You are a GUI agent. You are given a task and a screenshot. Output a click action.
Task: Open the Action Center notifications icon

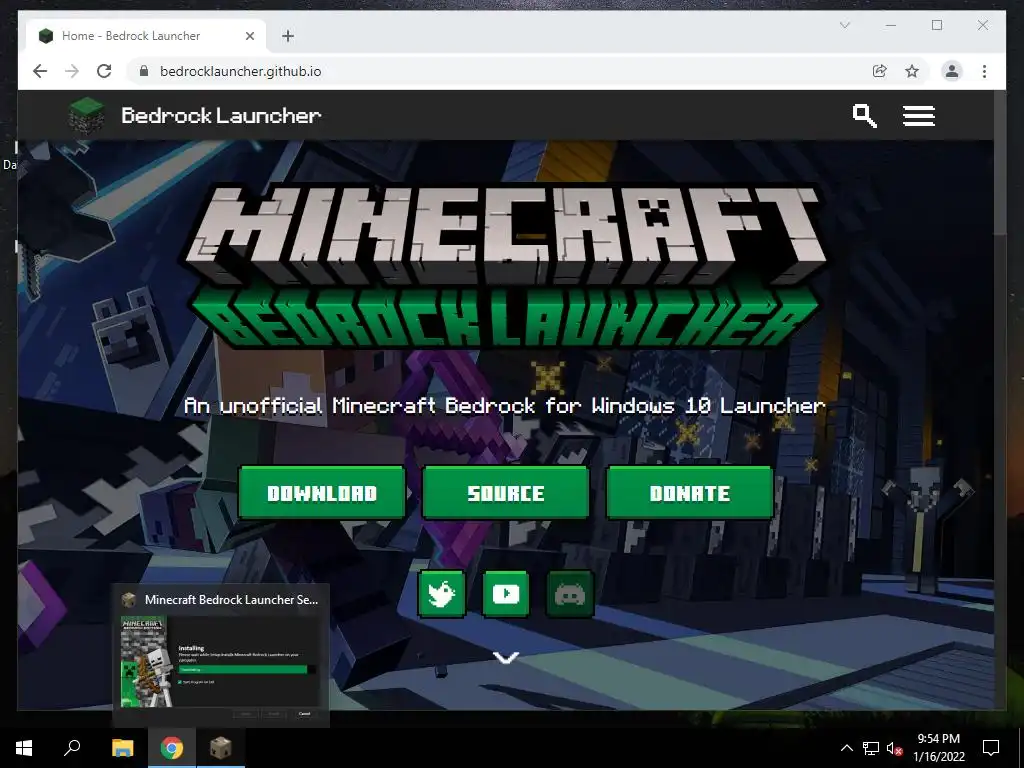[991, 748]
